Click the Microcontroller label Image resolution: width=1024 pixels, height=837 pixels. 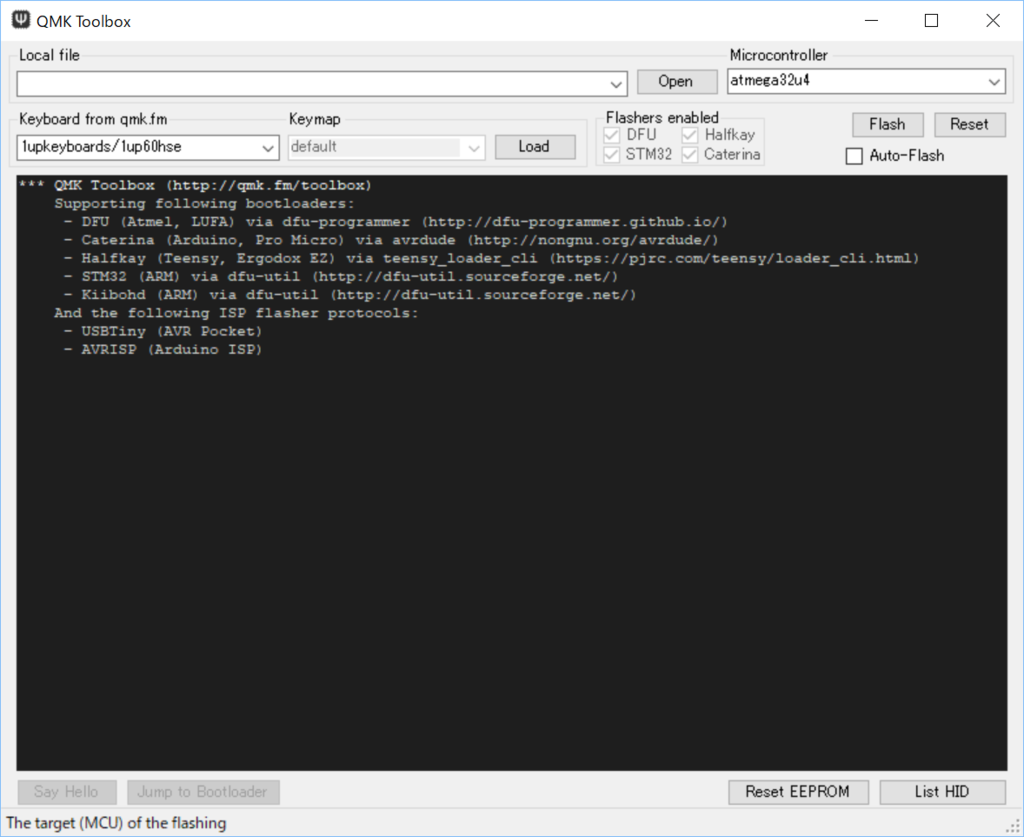778,55
